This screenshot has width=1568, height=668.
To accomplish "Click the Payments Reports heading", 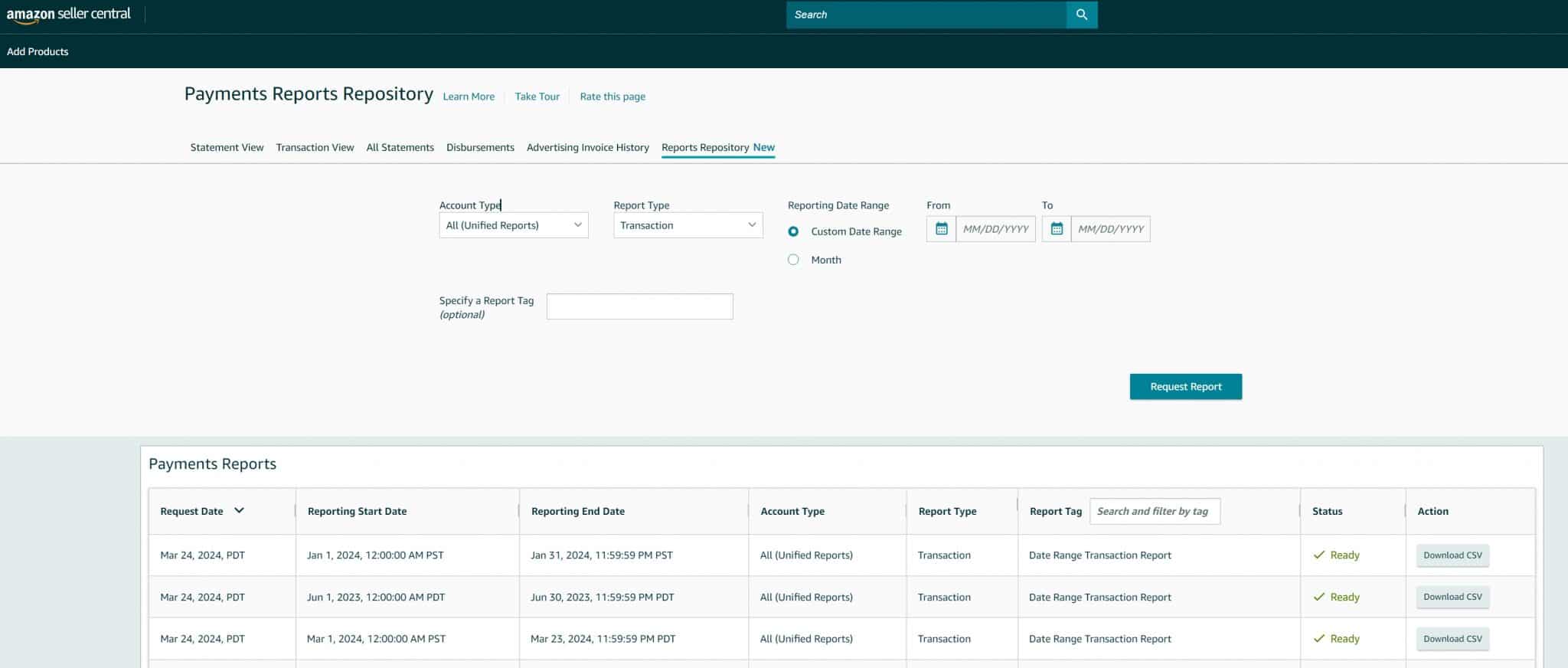I will 212,464.
